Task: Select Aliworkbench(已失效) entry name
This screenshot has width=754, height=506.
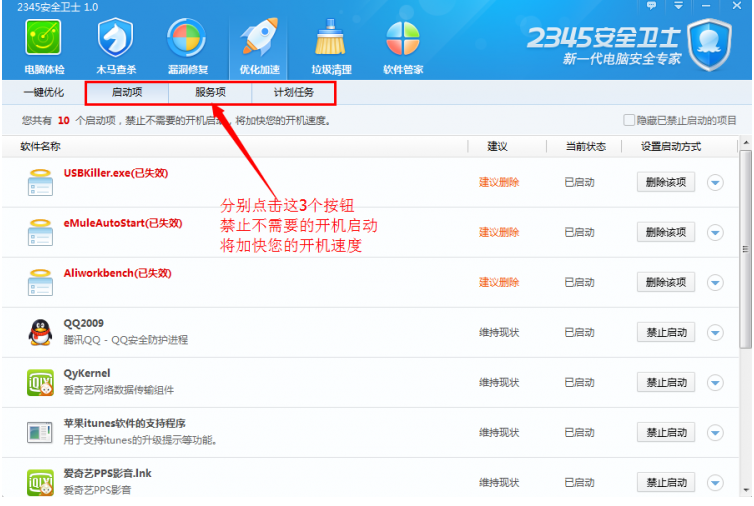Action: tap(117, 273)
